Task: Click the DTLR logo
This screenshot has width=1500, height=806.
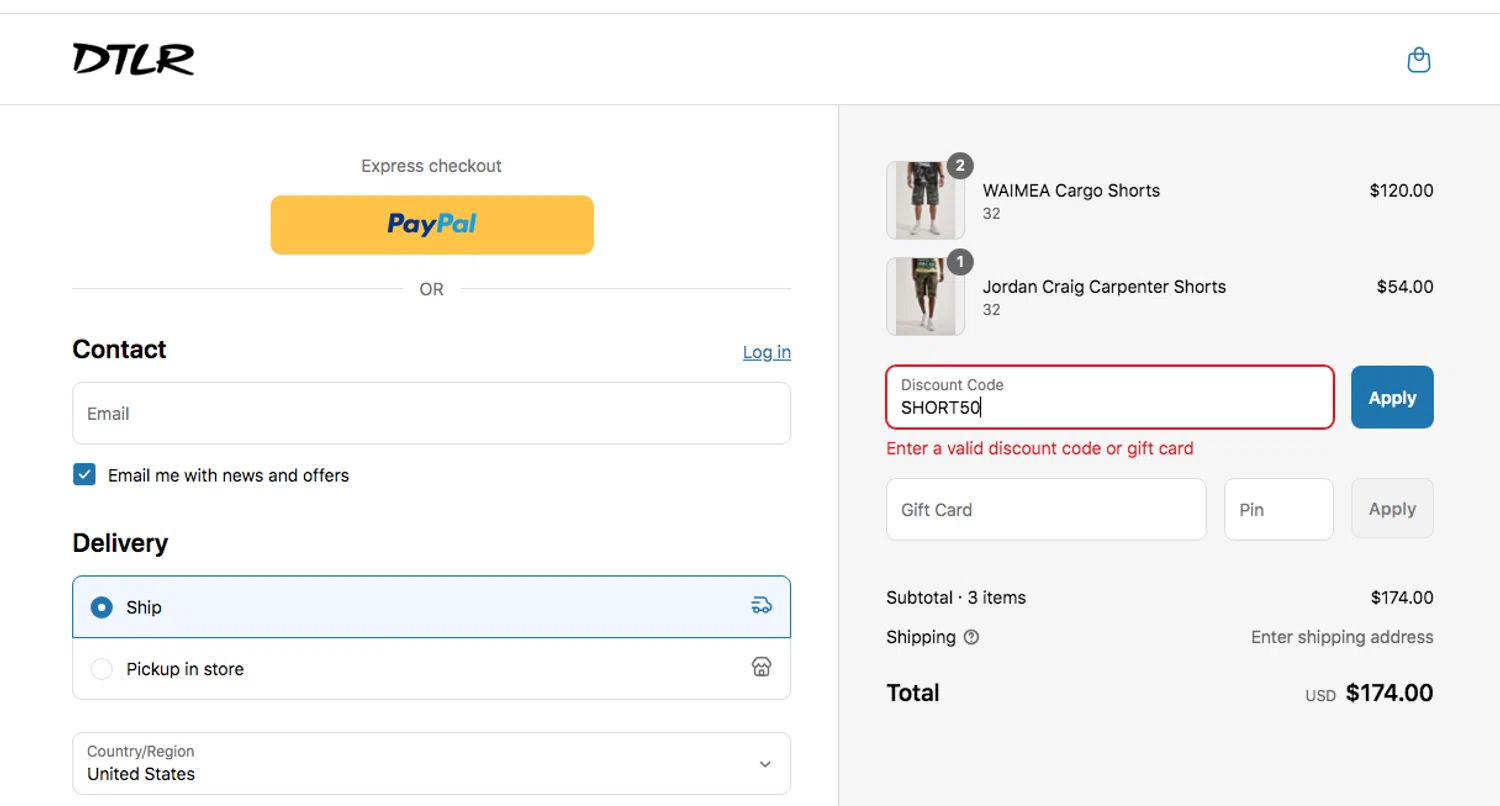Action: click(x=133, y=59)
